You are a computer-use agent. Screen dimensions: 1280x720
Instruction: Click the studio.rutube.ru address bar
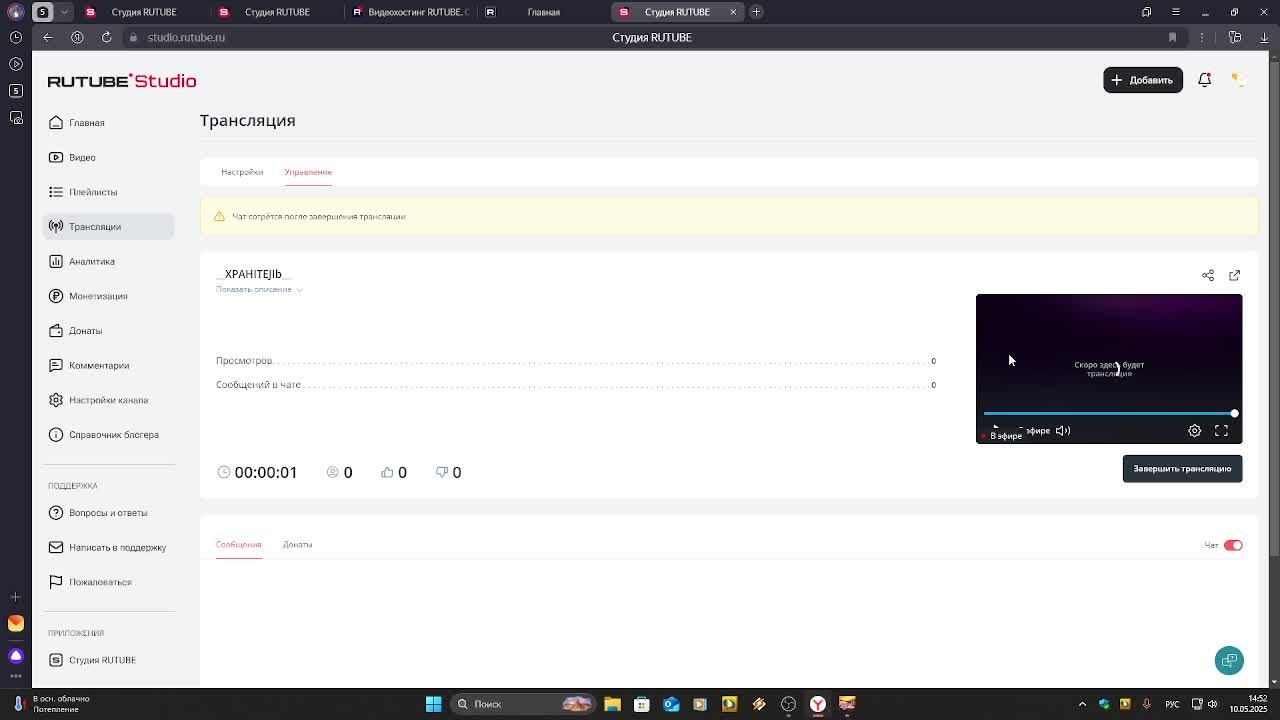coord(187,37)
